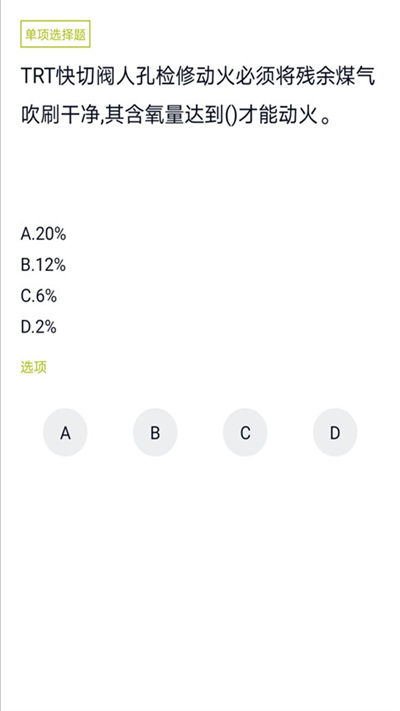Select the round A answer button

coord(65,432)
